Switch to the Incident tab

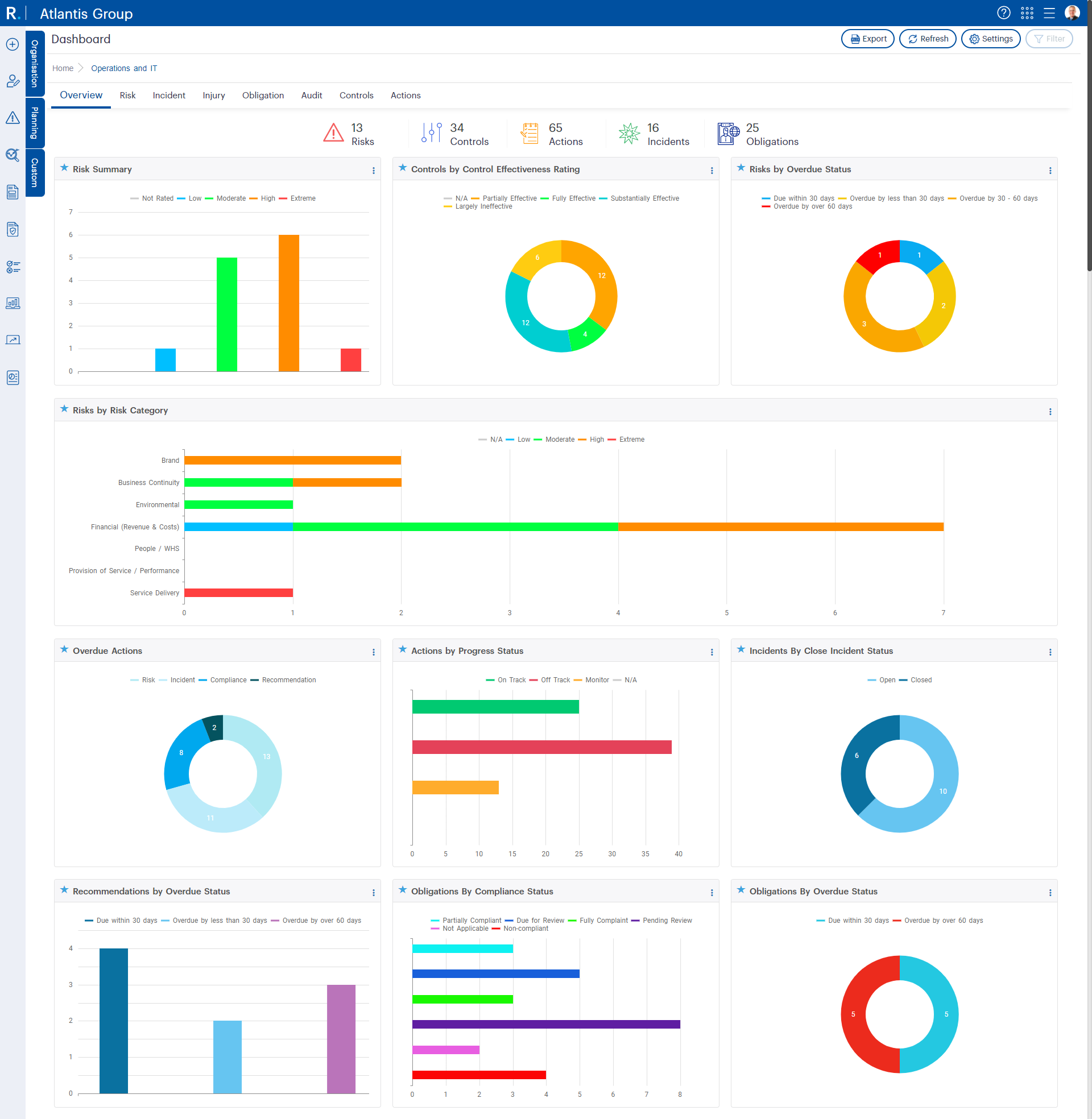[168, 95]
